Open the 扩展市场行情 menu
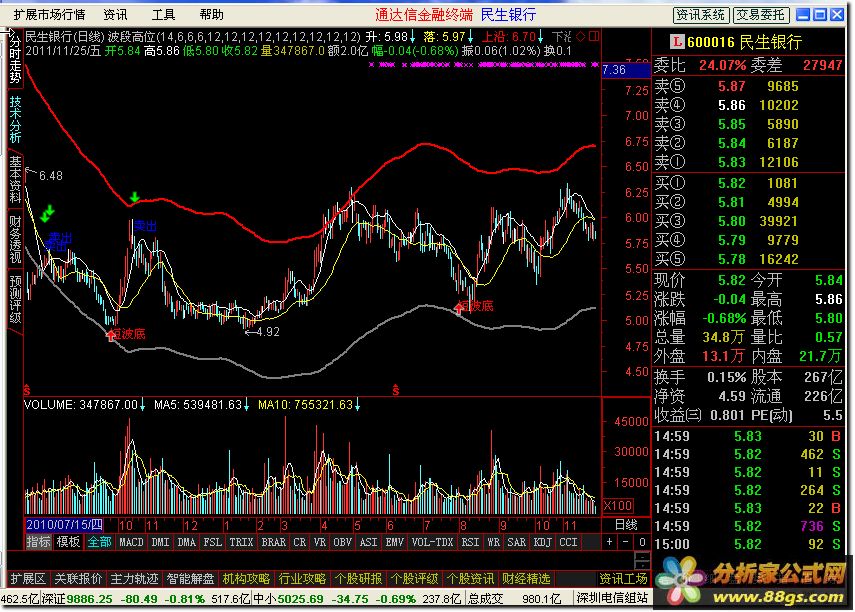Image resolution: width=855 pixels, height=612 pixels. 49,15
